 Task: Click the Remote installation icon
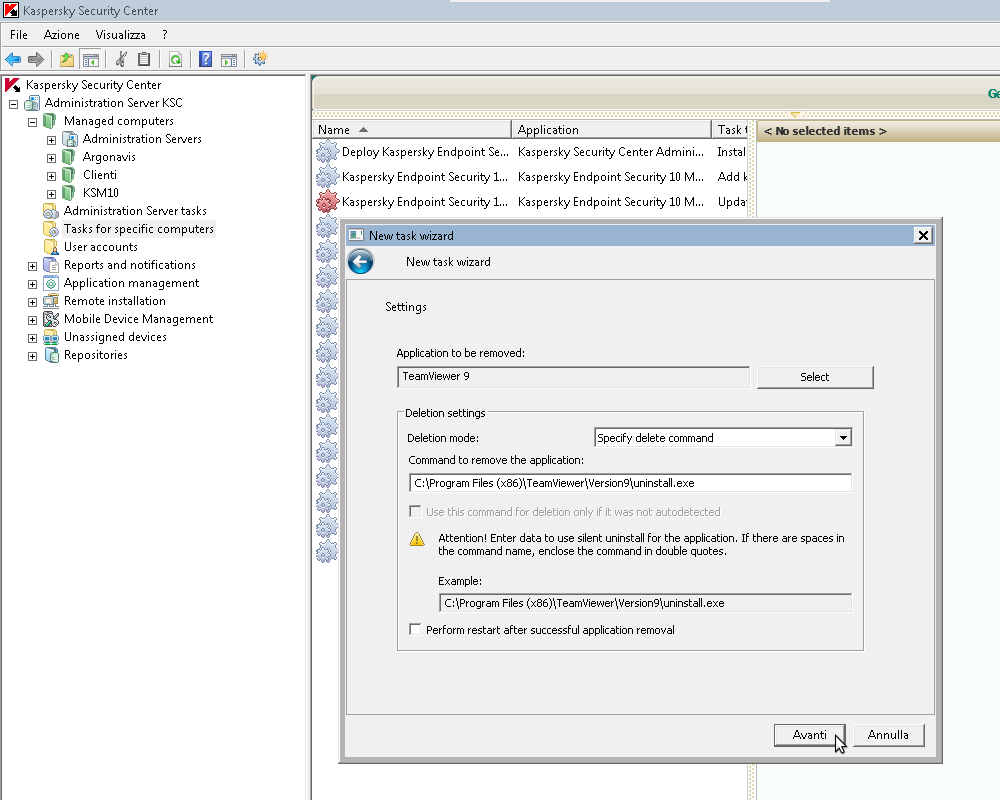pyautogui.click(x=50, y=300)
